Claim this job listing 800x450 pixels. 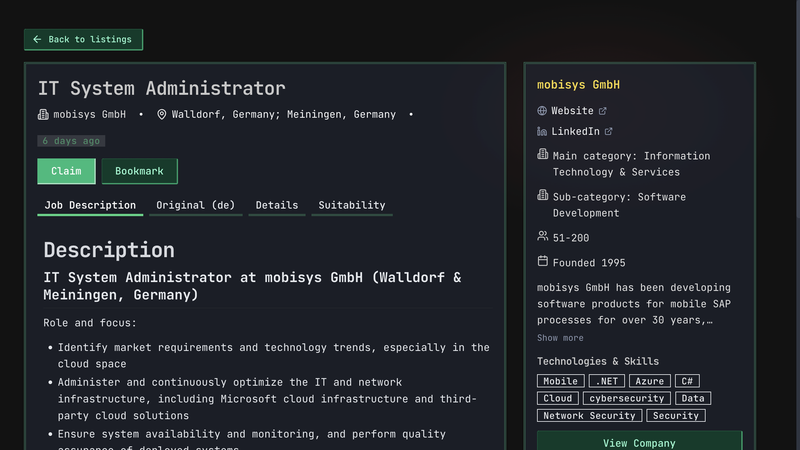click(x=66, y=171)
